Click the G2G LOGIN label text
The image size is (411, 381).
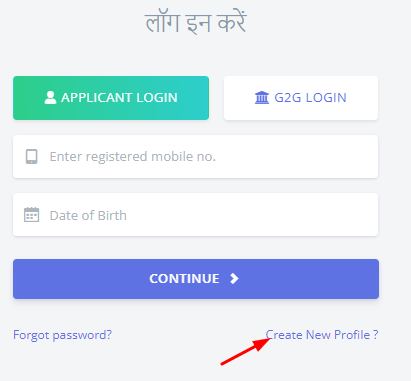pyautogui.click(x=310, y=98)
